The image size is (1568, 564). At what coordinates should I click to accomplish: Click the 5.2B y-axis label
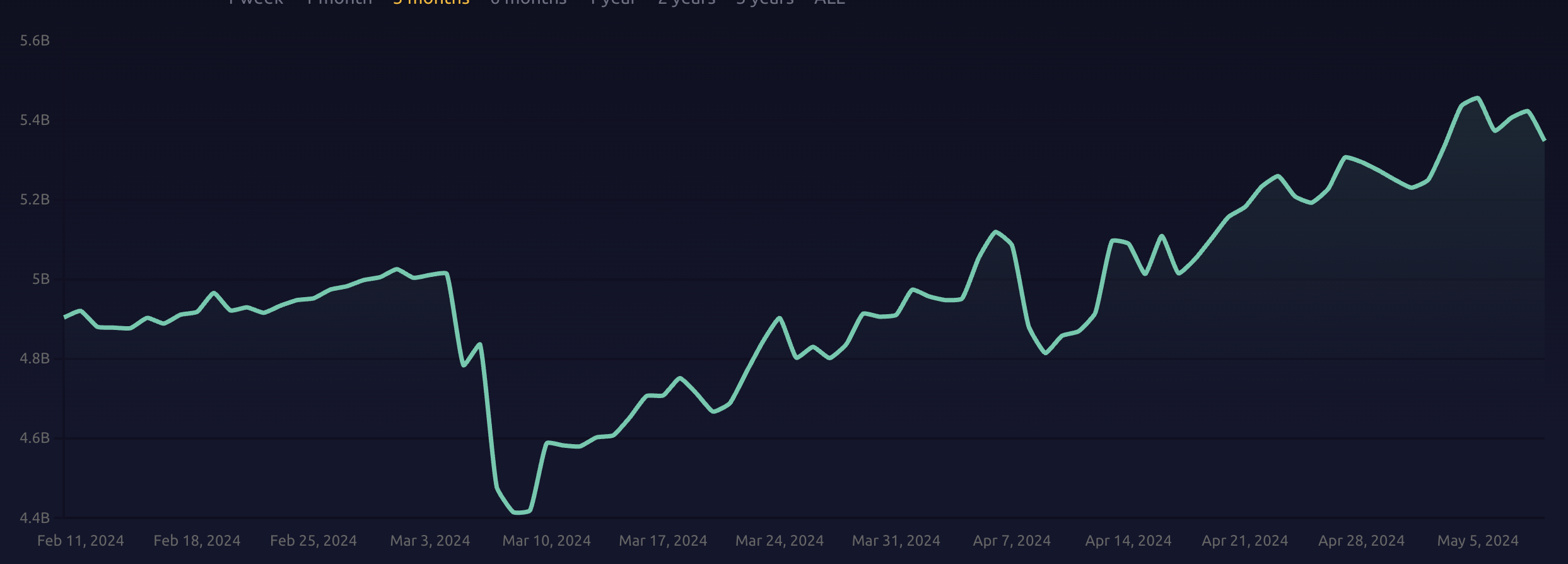35,200
